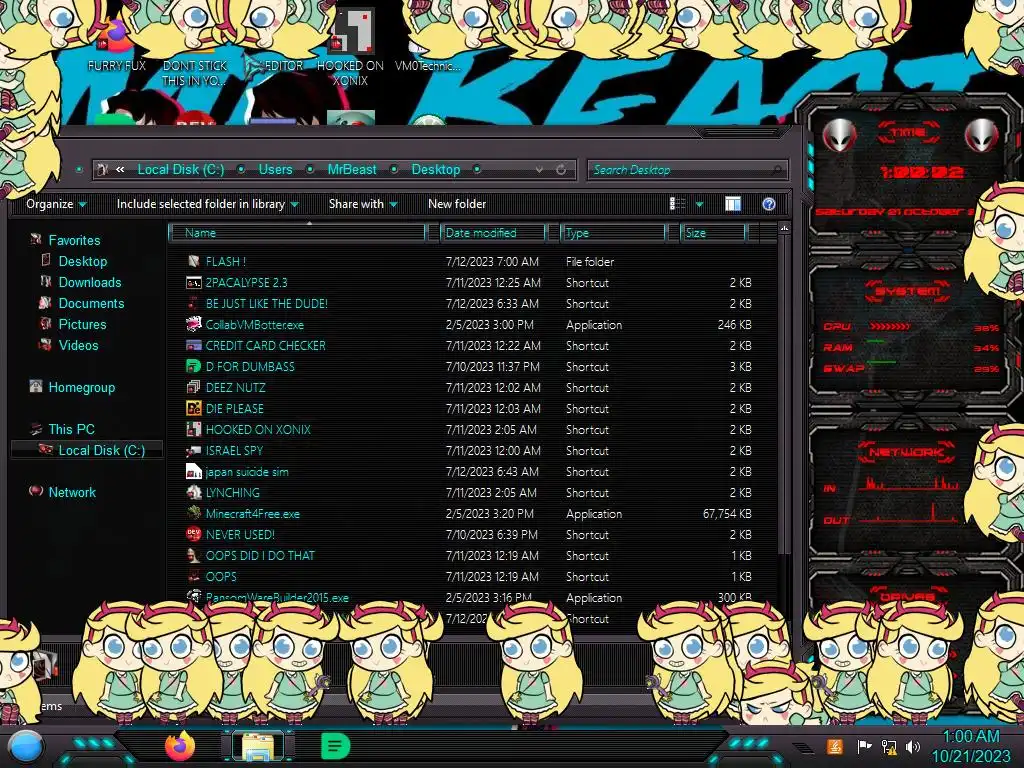Sort by Date modified column header
The width and height of the screenshot is (1024, 768).
coord(493,232)
